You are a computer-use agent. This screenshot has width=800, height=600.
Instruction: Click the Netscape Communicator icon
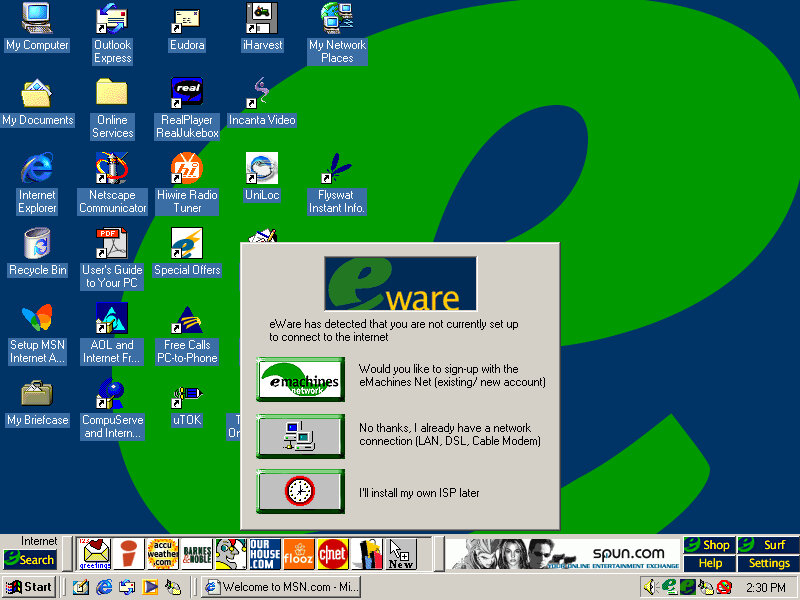click(112, 170)
